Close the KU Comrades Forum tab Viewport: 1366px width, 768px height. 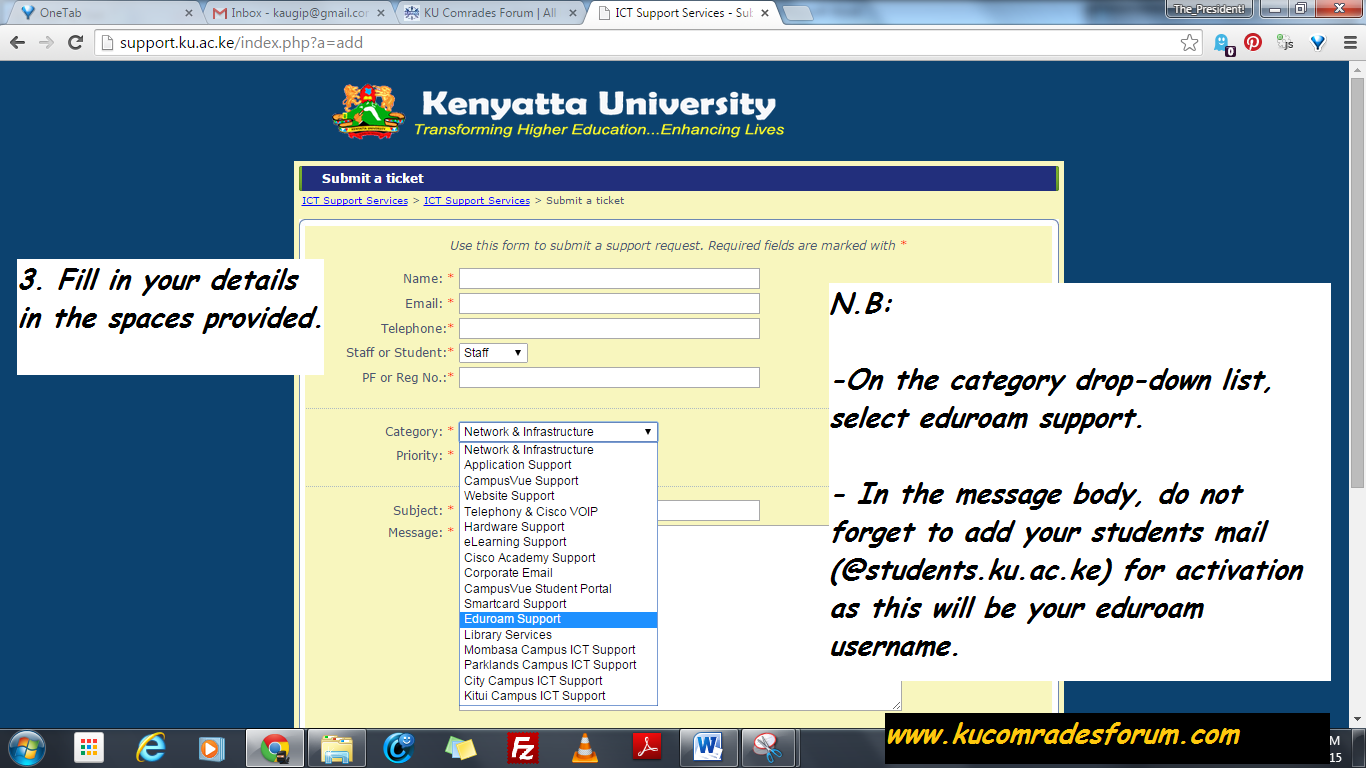click(x=575, y=13)
